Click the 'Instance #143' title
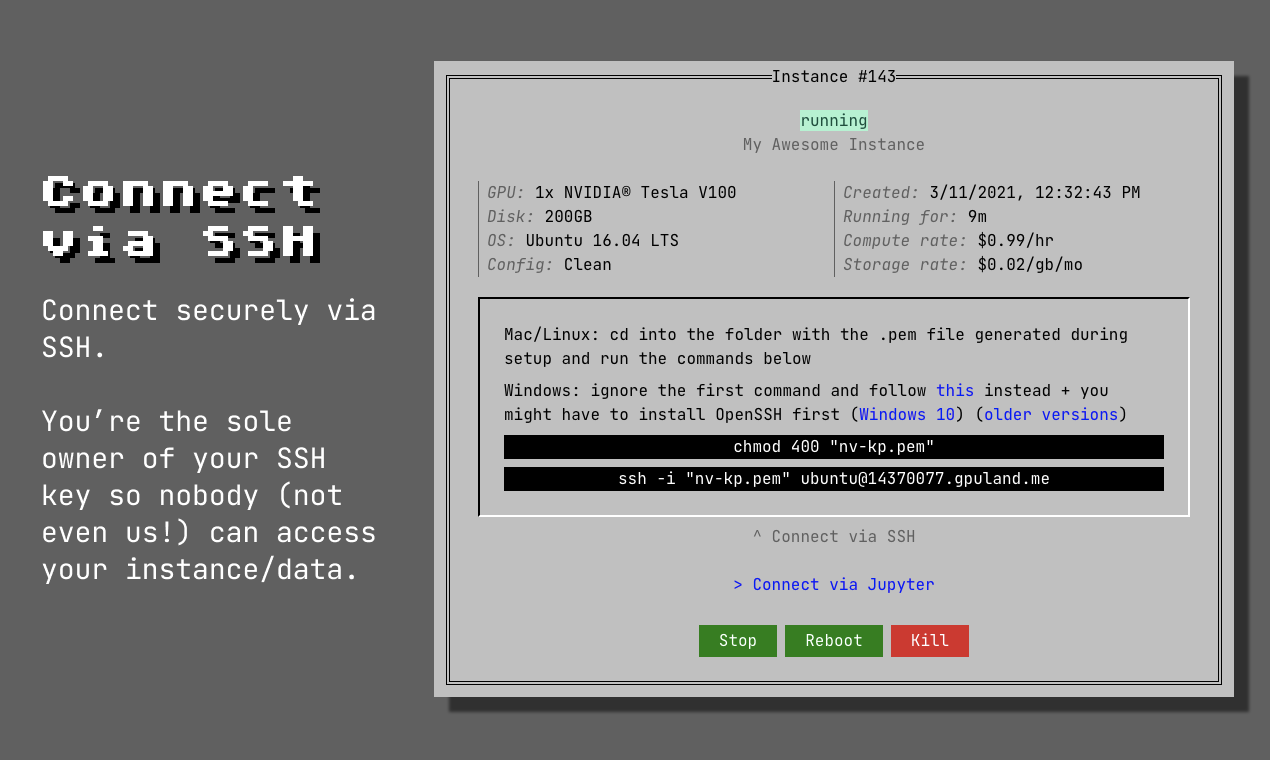1270x760 pixels. coord(833,76)
